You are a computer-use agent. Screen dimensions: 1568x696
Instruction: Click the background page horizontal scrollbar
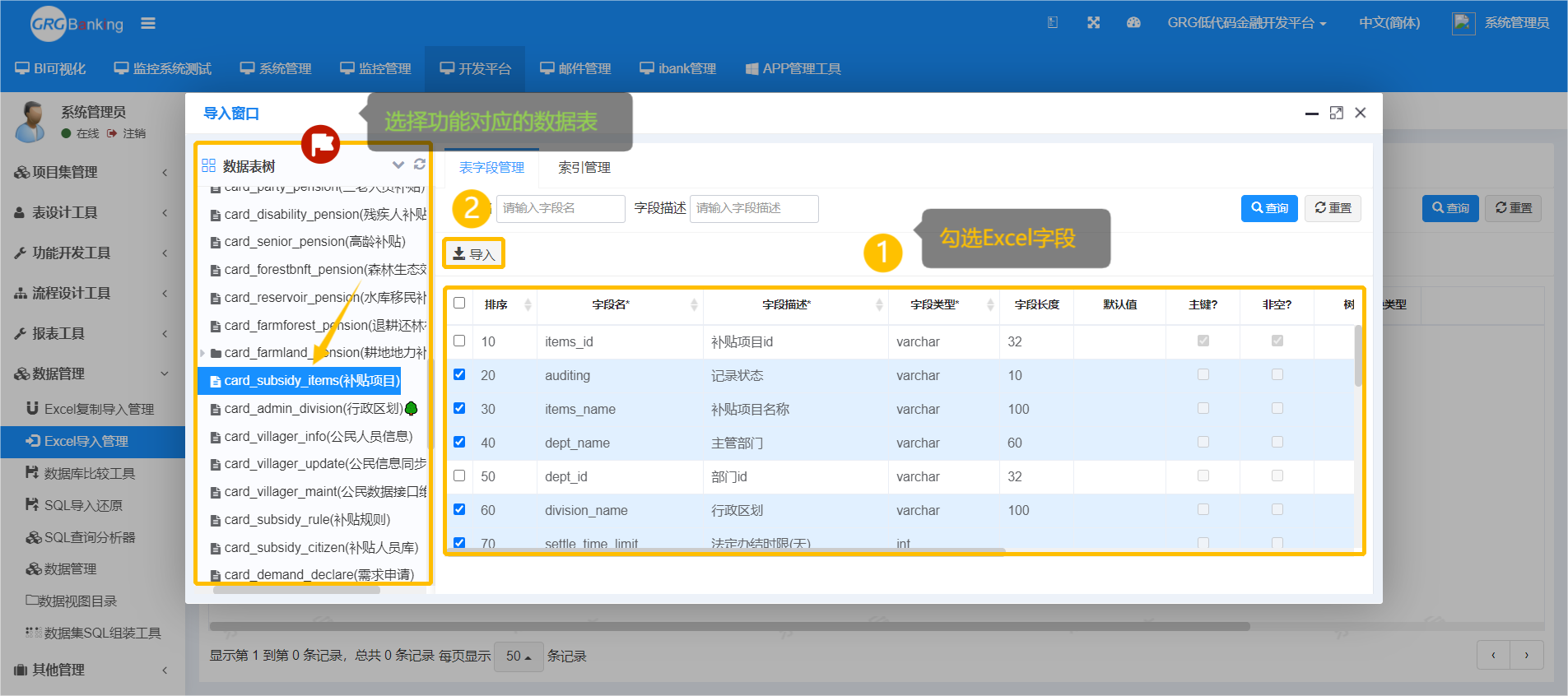click(730, 626)
